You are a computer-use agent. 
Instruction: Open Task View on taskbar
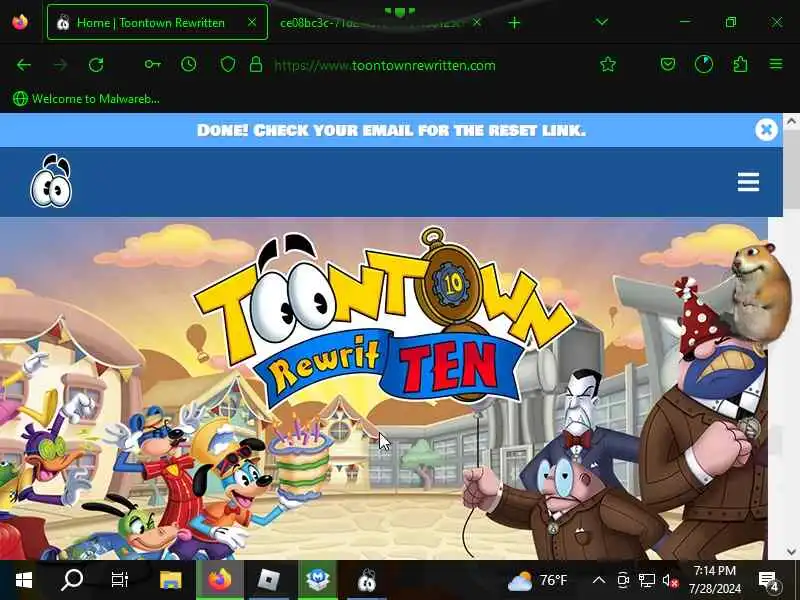coord(119,580)
